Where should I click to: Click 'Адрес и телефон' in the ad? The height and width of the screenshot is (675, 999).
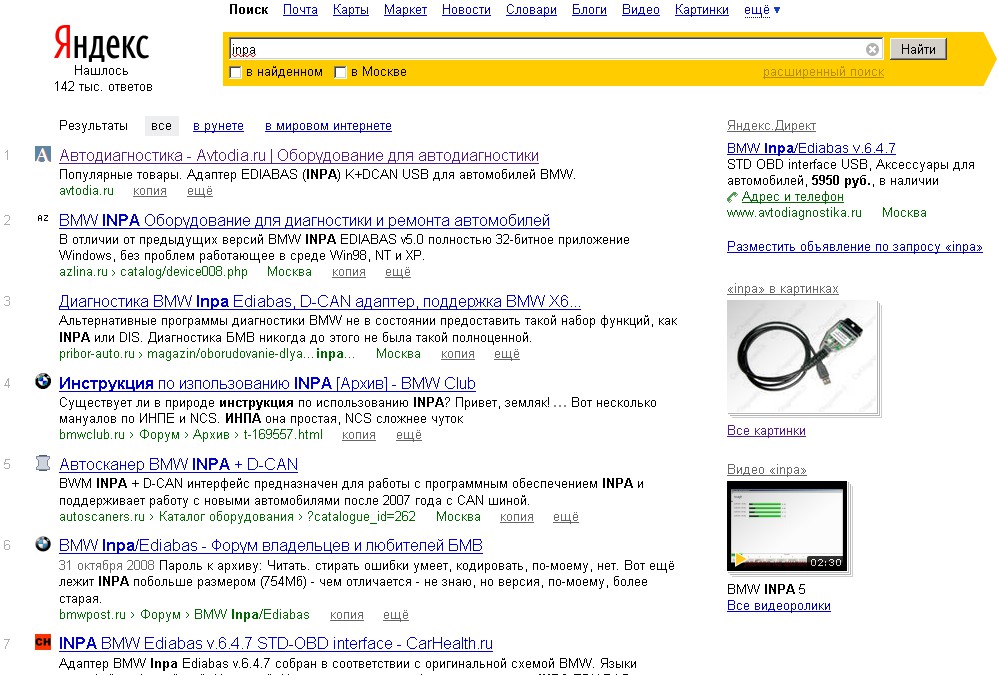click(x=793, y=196)
